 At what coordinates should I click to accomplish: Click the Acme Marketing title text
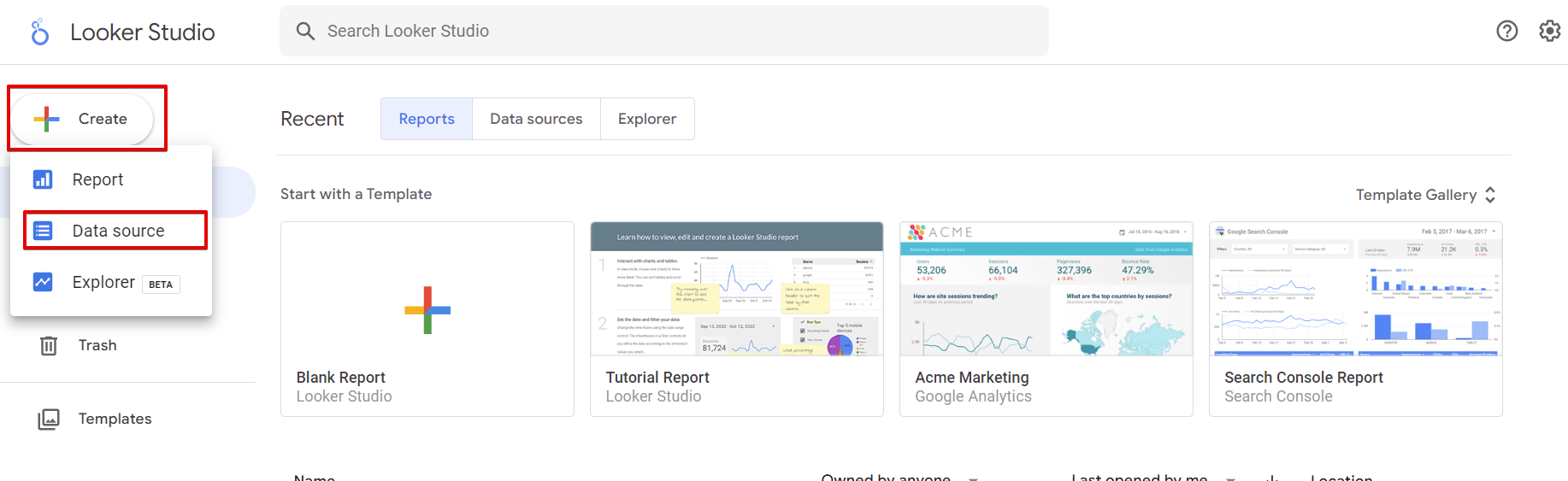point(972,378)
